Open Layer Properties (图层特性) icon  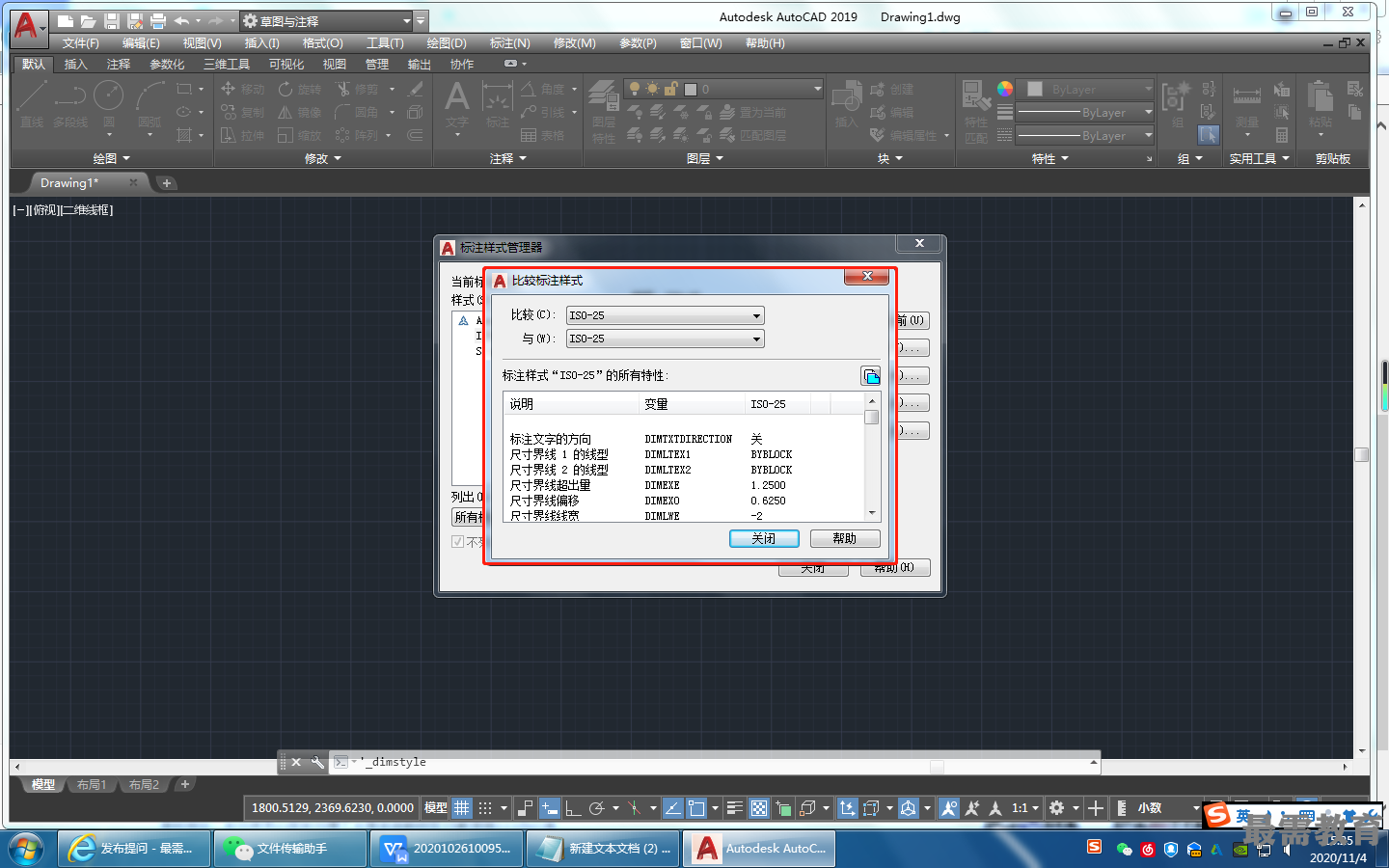click(604, 111)
